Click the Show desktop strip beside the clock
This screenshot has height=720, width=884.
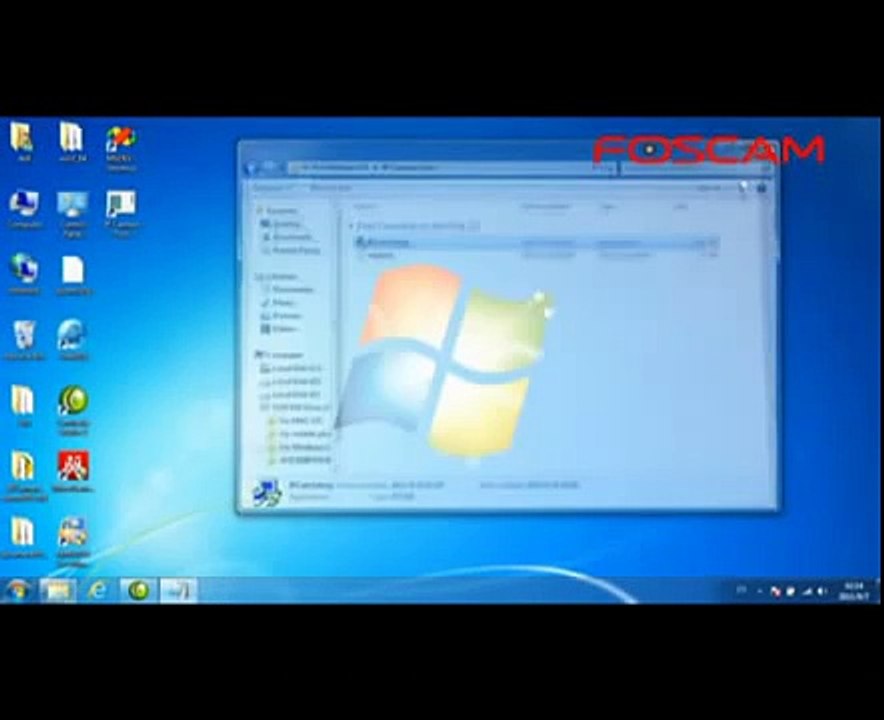tap(877, 591)
